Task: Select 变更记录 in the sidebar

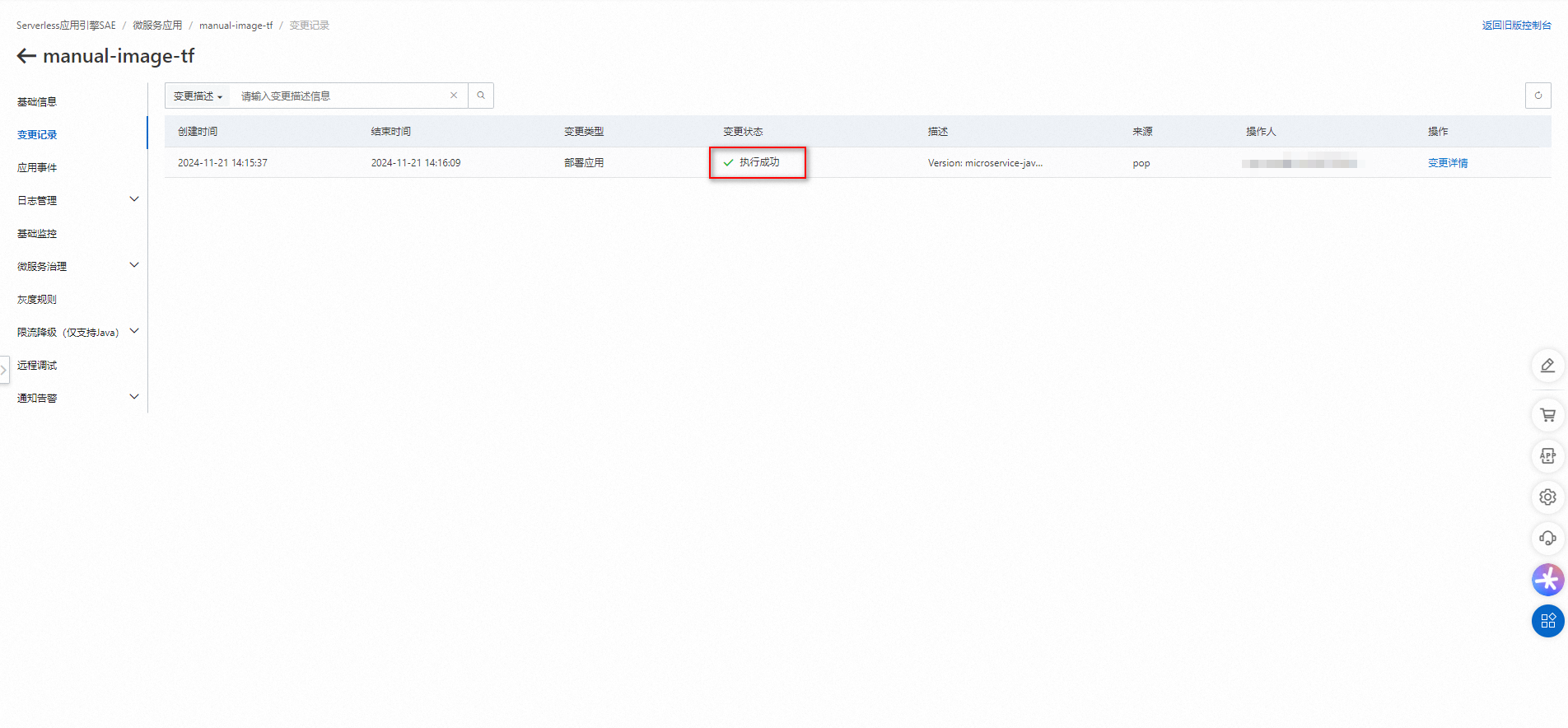Action: click(x=37, y=135)
